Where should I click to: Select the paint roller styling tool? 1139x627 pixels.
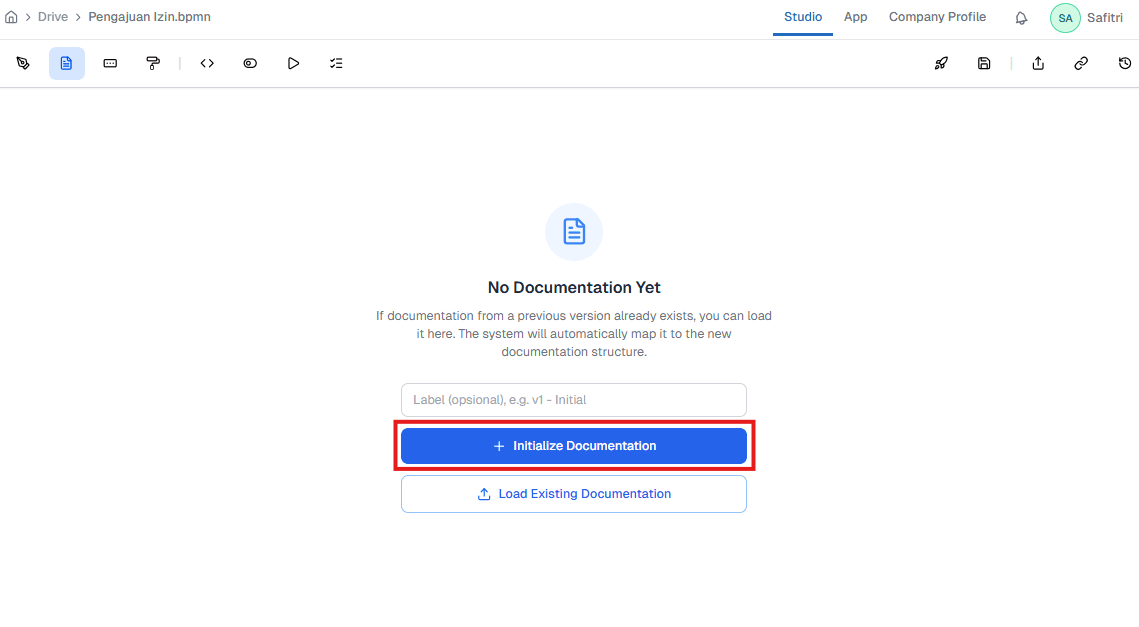pyautogui.click(x=152, y=63)
